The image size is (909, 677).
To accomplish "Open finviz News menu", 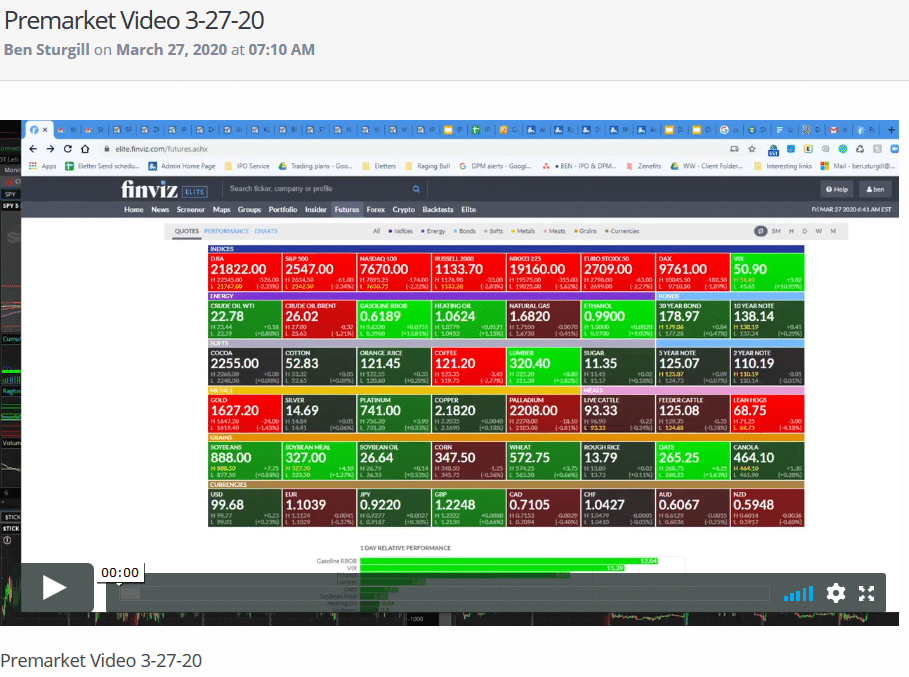I will pos(160,209).
